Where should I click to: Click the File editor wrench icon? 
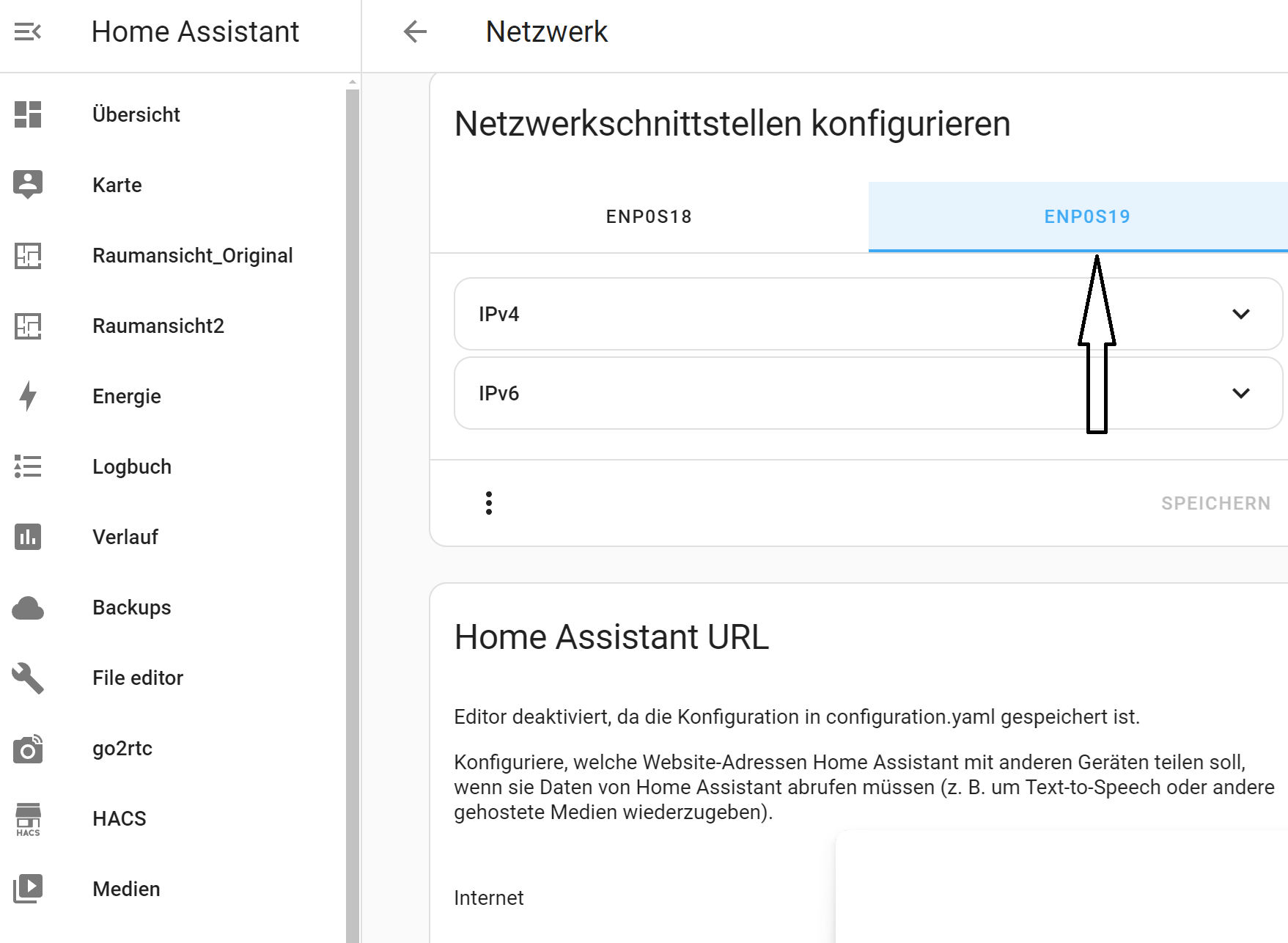click(x=28, y=678)
